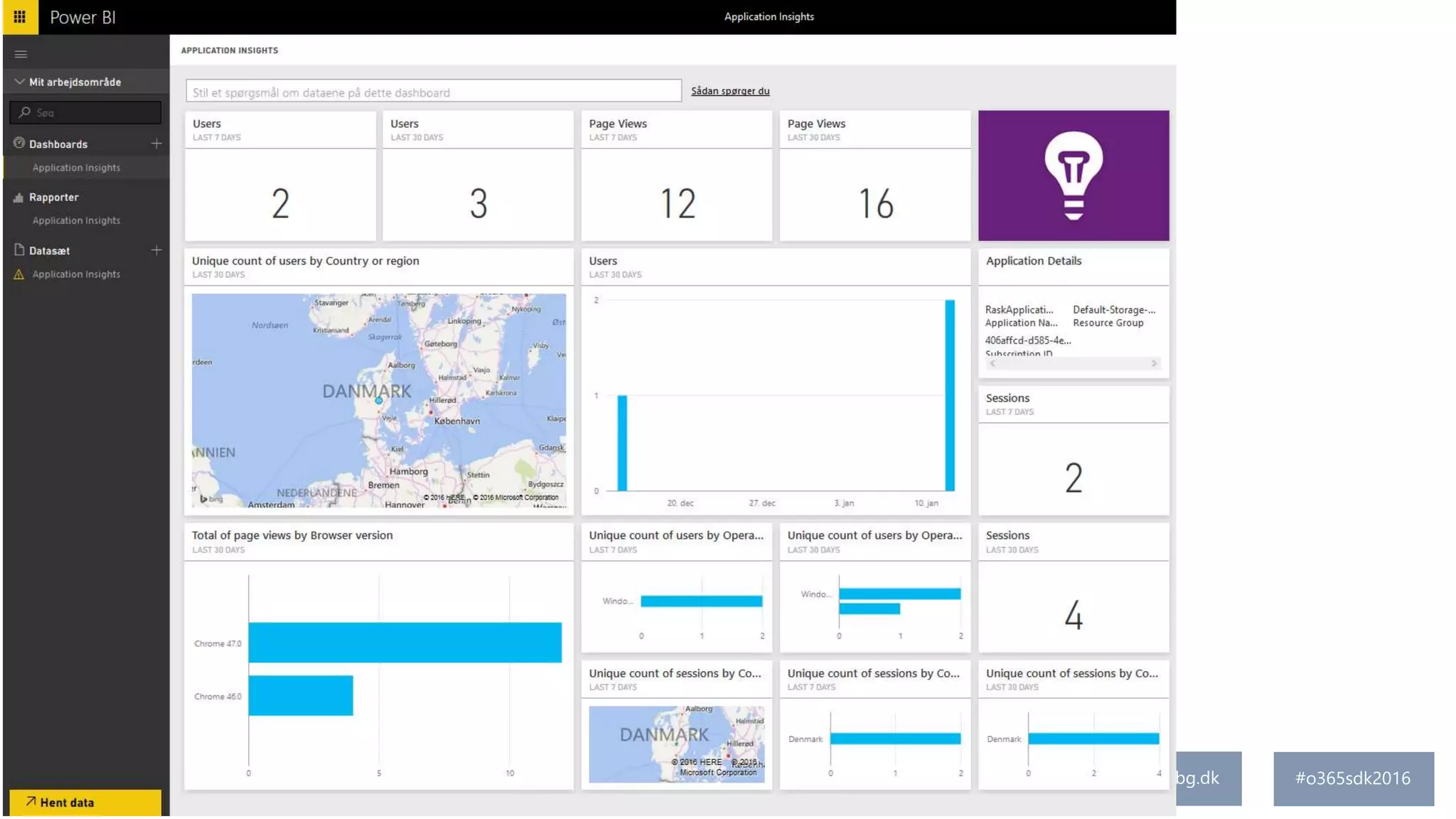The height and width of the screenshot is (819, 1456).
Task: Open Page Views last 30 days tile
Action: [875, 176]
